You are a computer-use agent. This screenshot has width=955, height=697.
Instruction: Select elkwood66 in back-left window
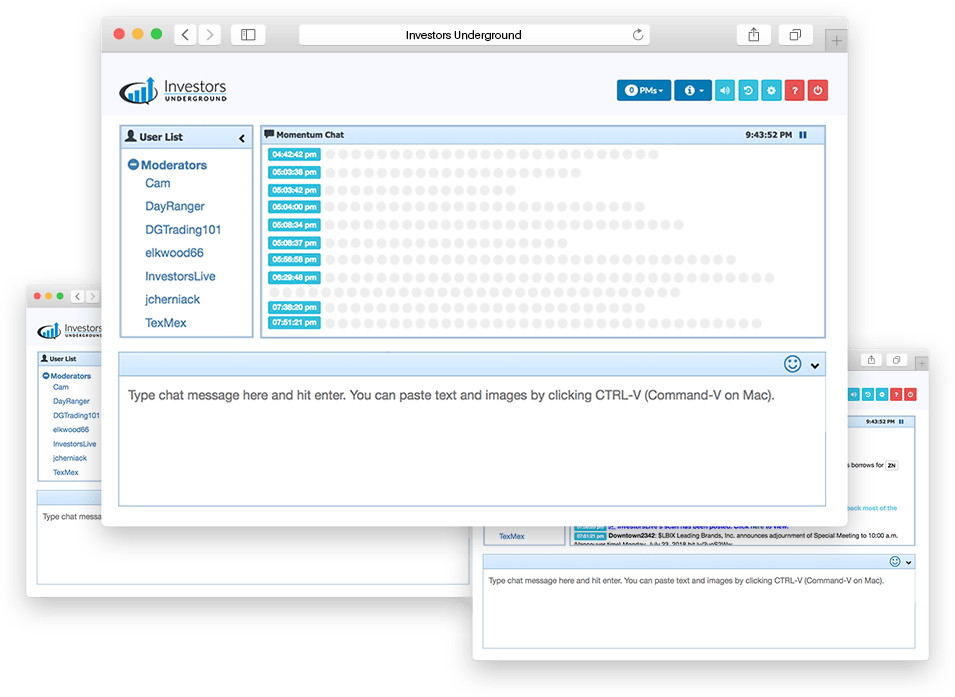[71, 430]
